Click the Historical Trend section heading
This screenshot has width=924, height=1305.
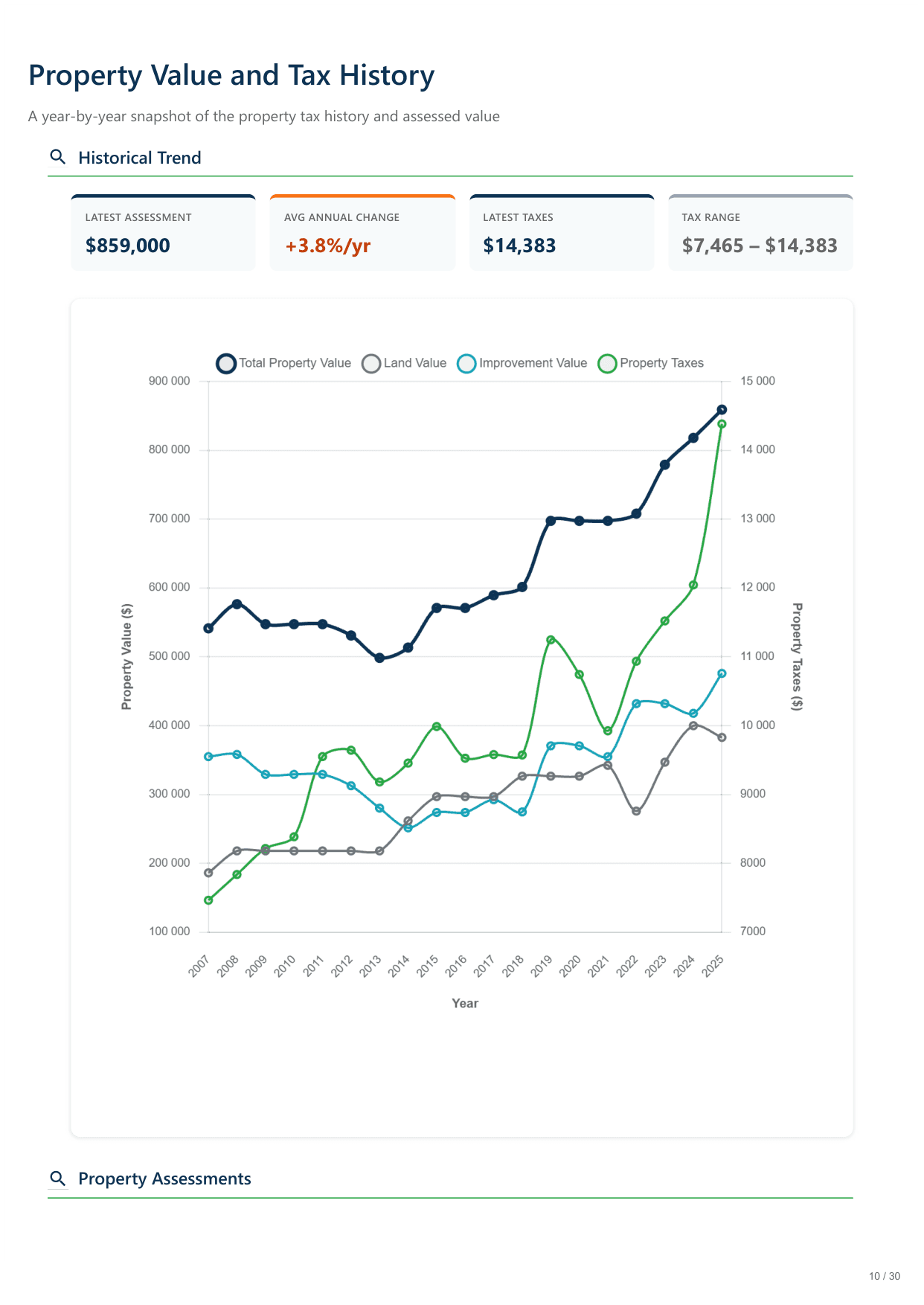[140, 158]
